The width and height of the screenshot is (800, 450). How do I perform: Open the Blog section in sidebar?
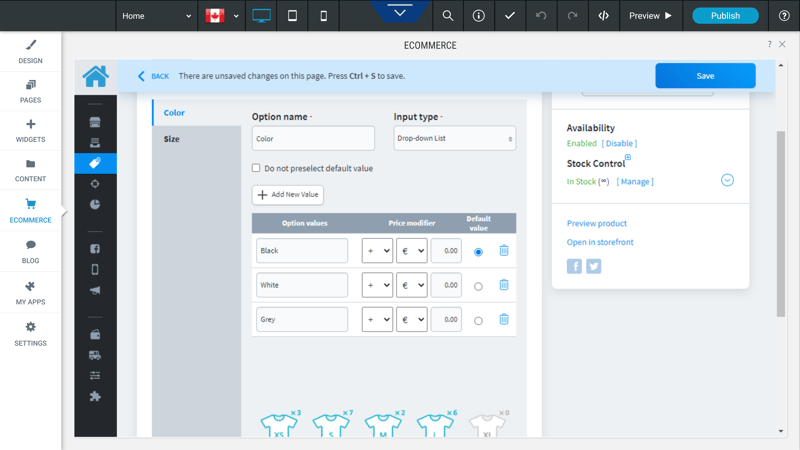(30, 251)
